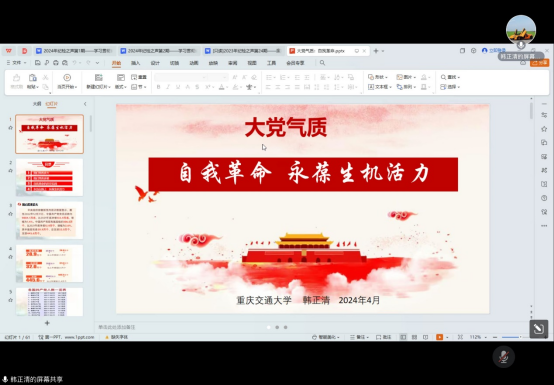554x385 pixels.
Task: Open the 查找 find dropdown
Action: (x=450, y=77)
